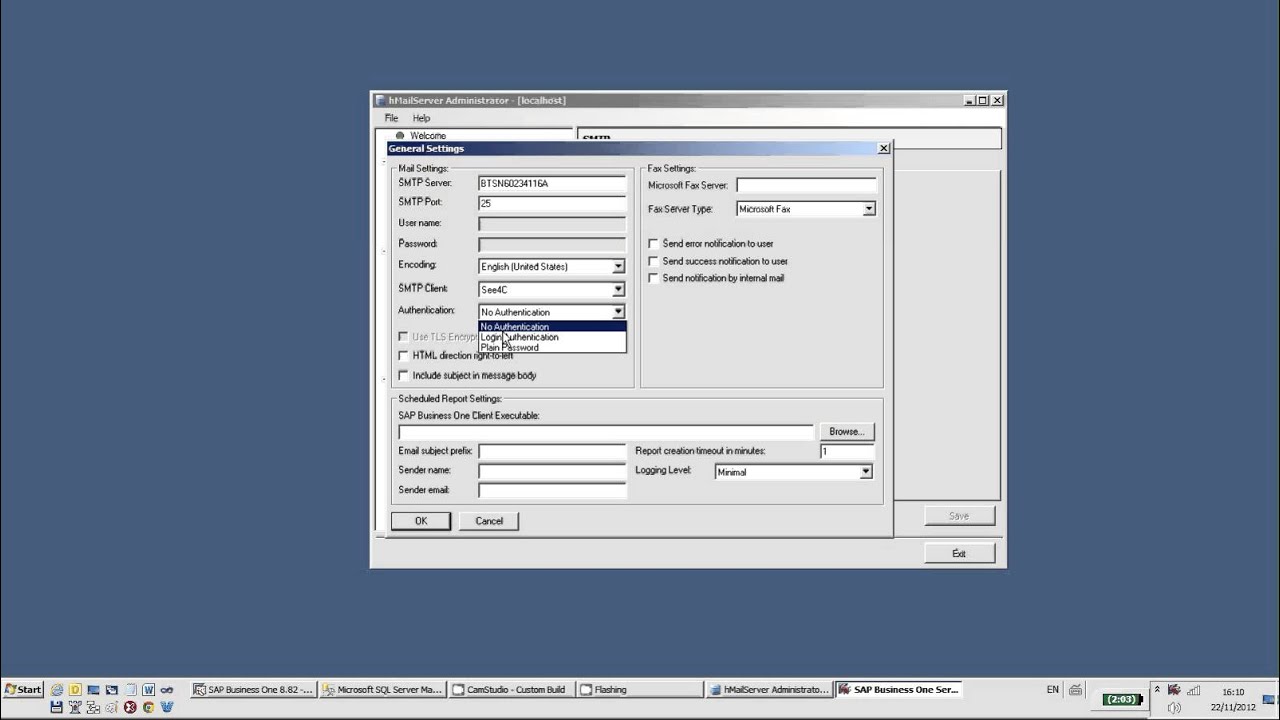Collapse the Authentication dropdown arrow
The height and width of the screenshot is (720, 1280).
[x=618, y=312]
